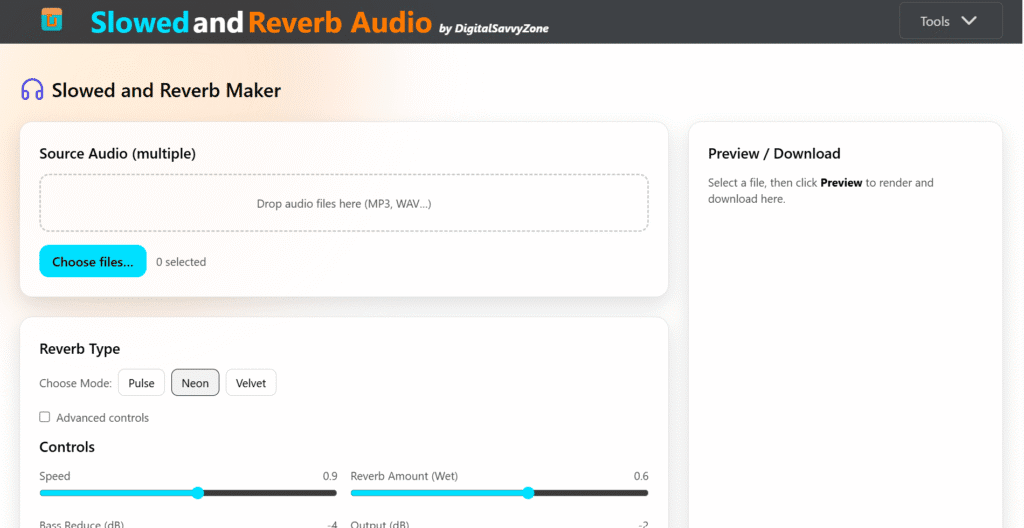The image size is (1024, 528).
Task: Click the Speed slider label
Action: 55,476
